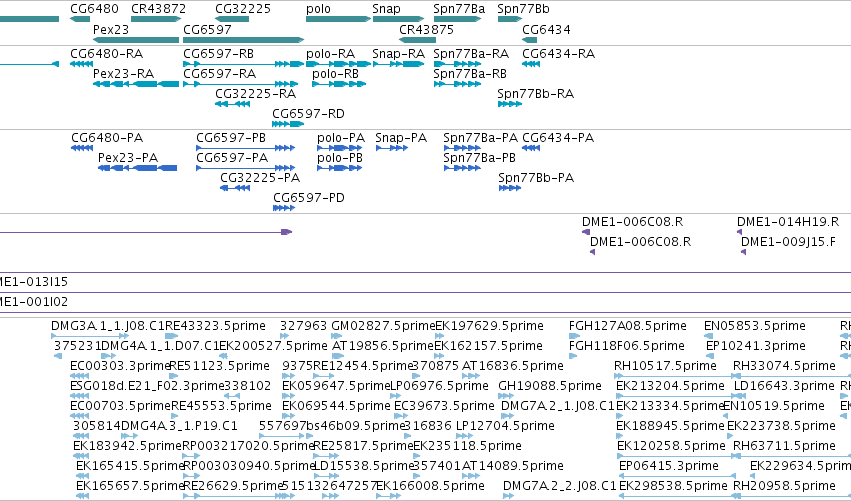
Task: Select the CG6480 gene label
Action: point(94,9)
